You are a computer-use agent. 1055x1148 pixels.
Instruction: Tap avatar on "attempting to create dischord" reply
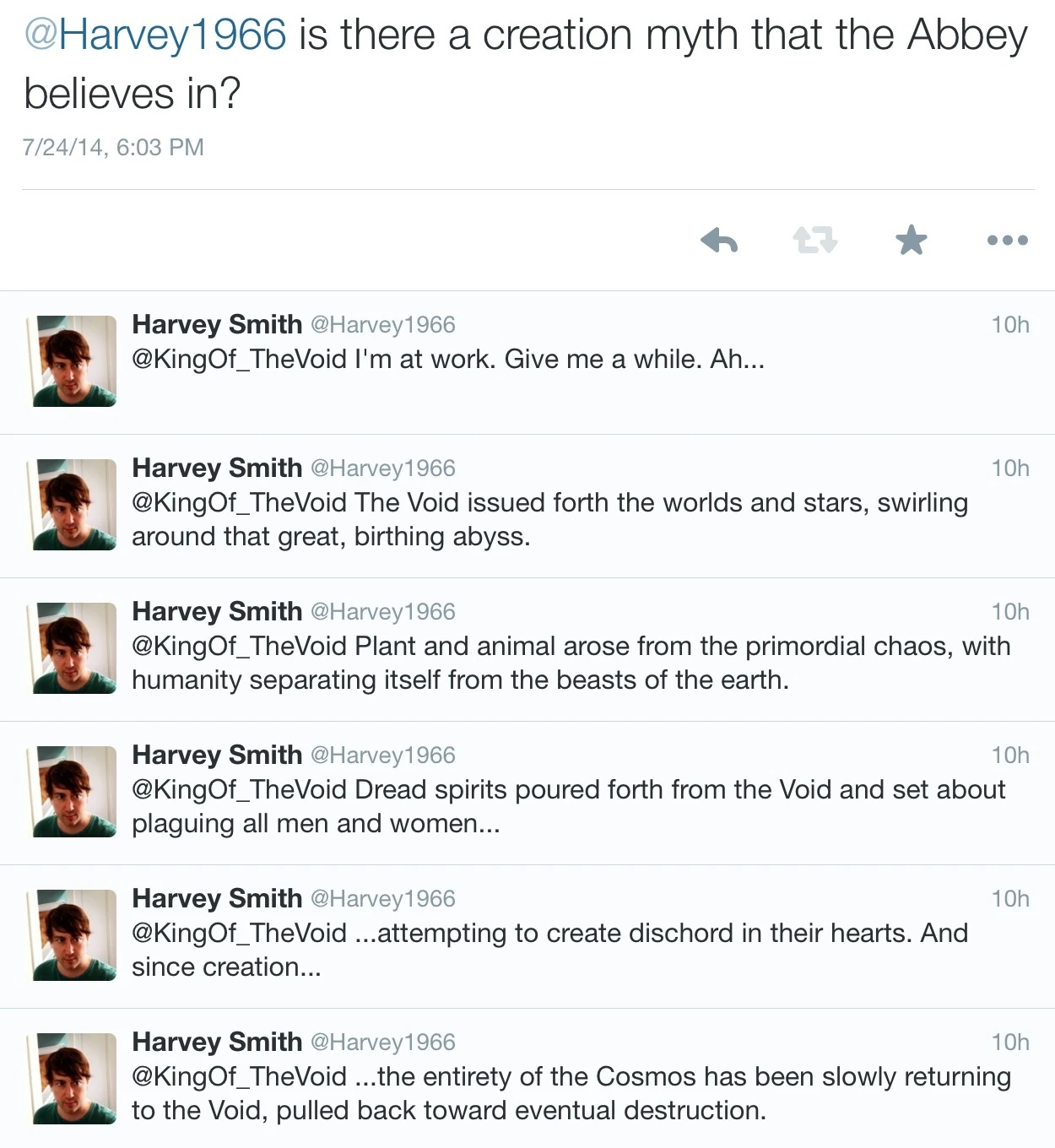(x=74, y=935)
